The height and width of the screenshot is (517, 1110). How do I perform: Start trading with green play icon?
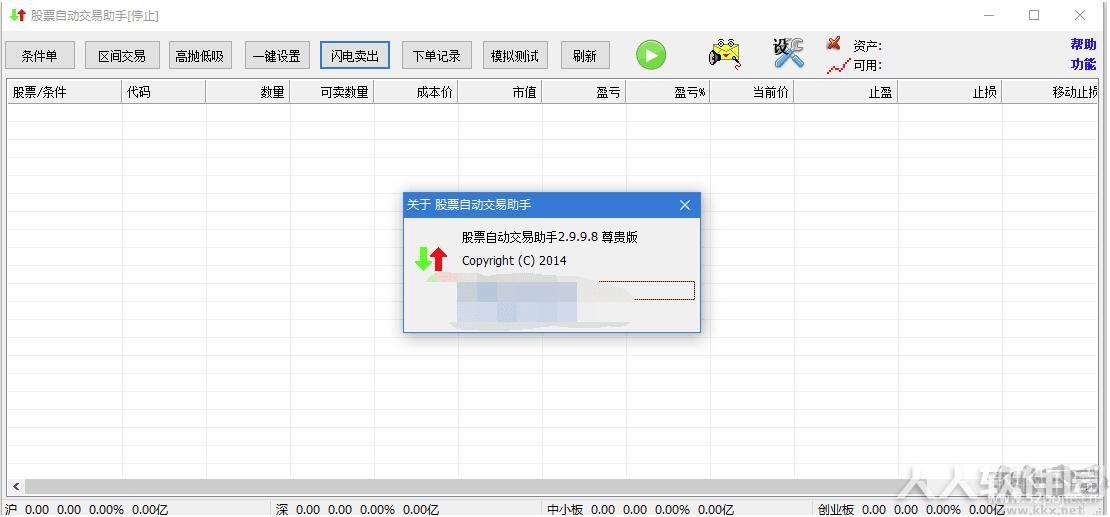tap(651, 55)
